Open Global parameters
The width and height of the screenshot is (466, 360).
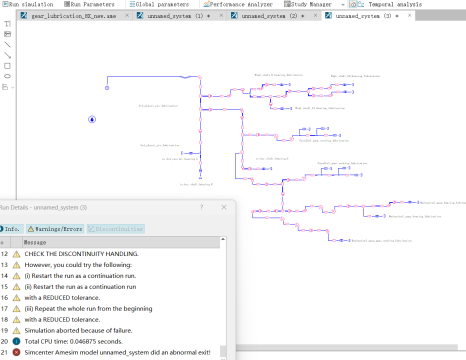(159, 4)
